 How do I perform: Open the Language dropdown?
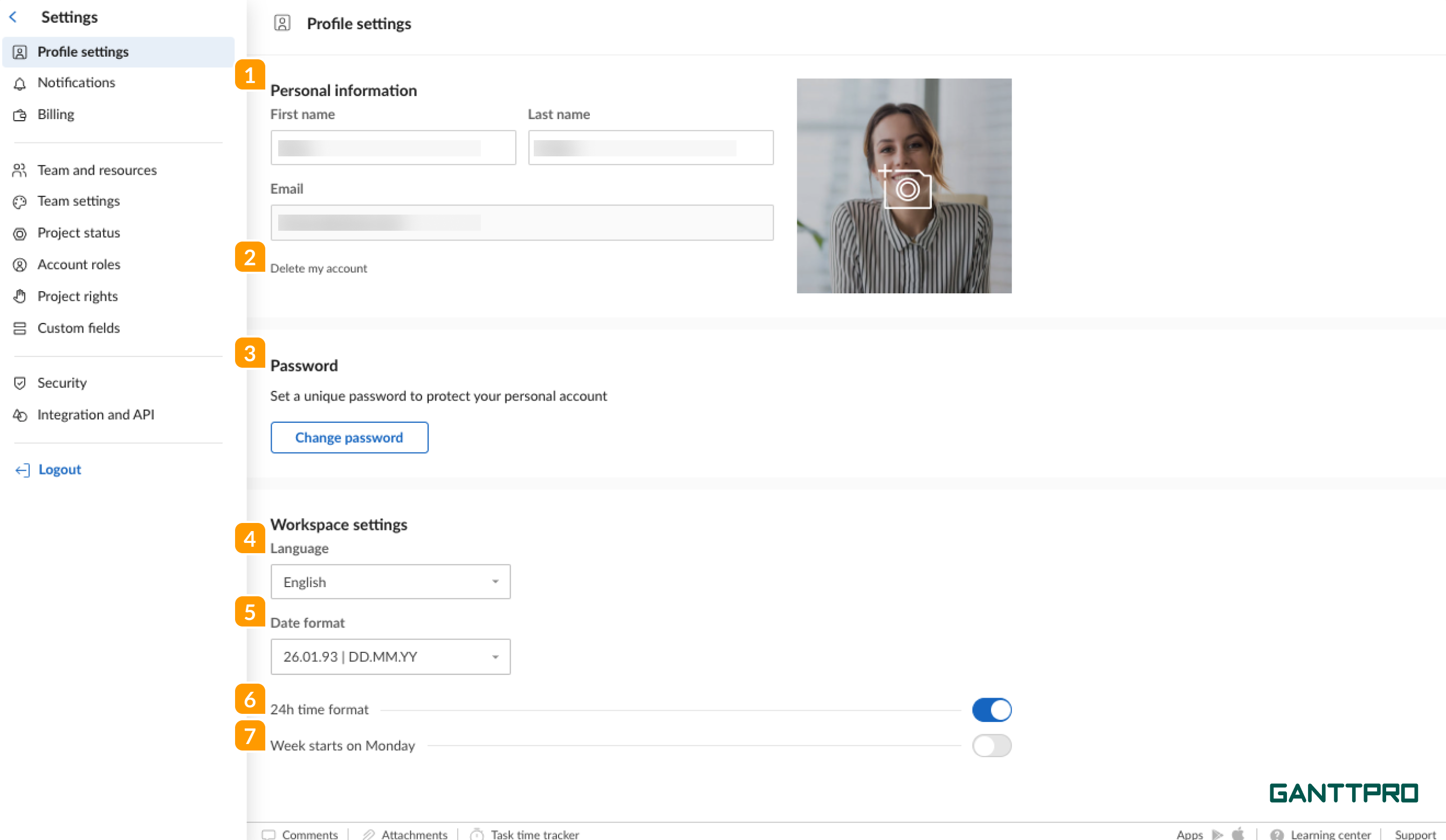point(390,581)
